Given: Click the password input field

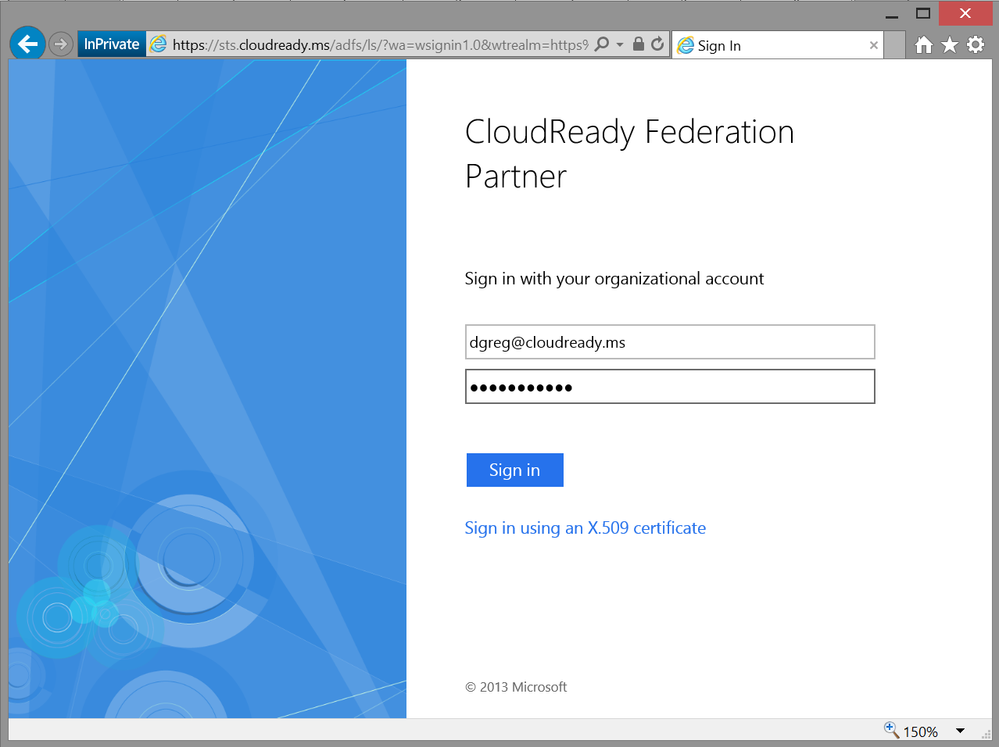Looking at the screenshot, I should pyautogui.click(x=670, y=386).
